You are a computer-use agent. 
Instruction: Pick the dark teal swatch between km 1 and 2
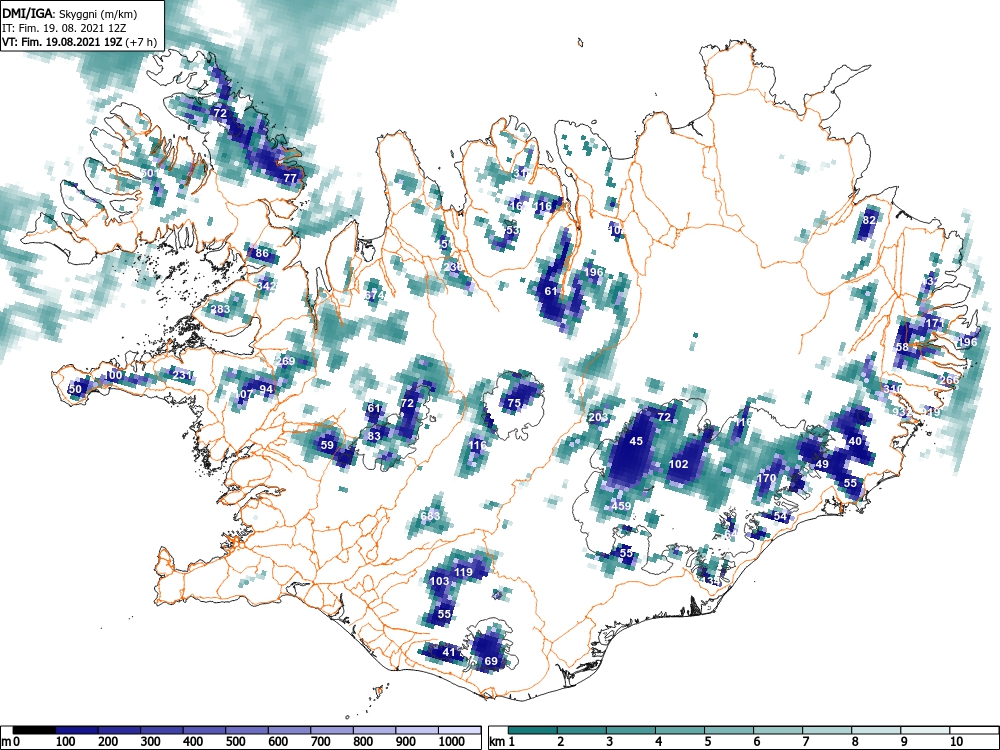533,730
